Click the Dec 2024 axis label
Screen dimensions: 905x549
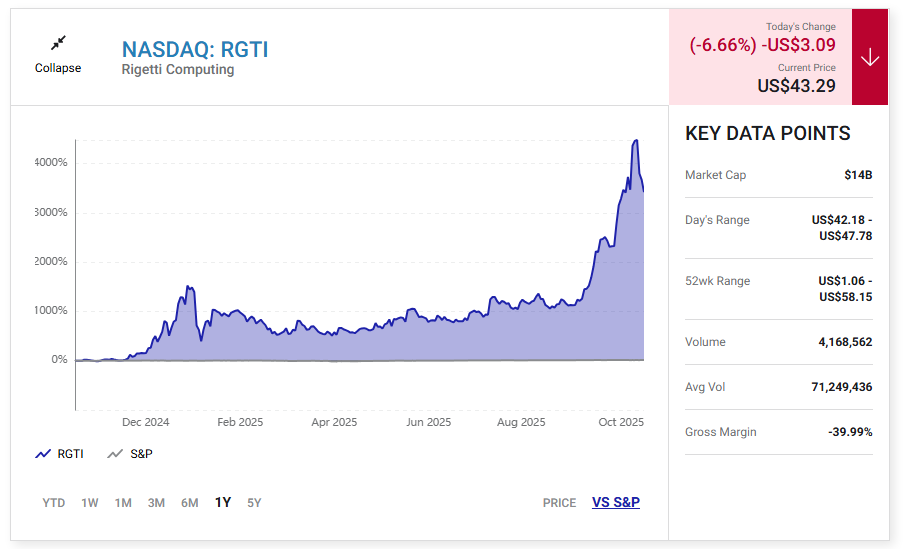pos(145,423)
